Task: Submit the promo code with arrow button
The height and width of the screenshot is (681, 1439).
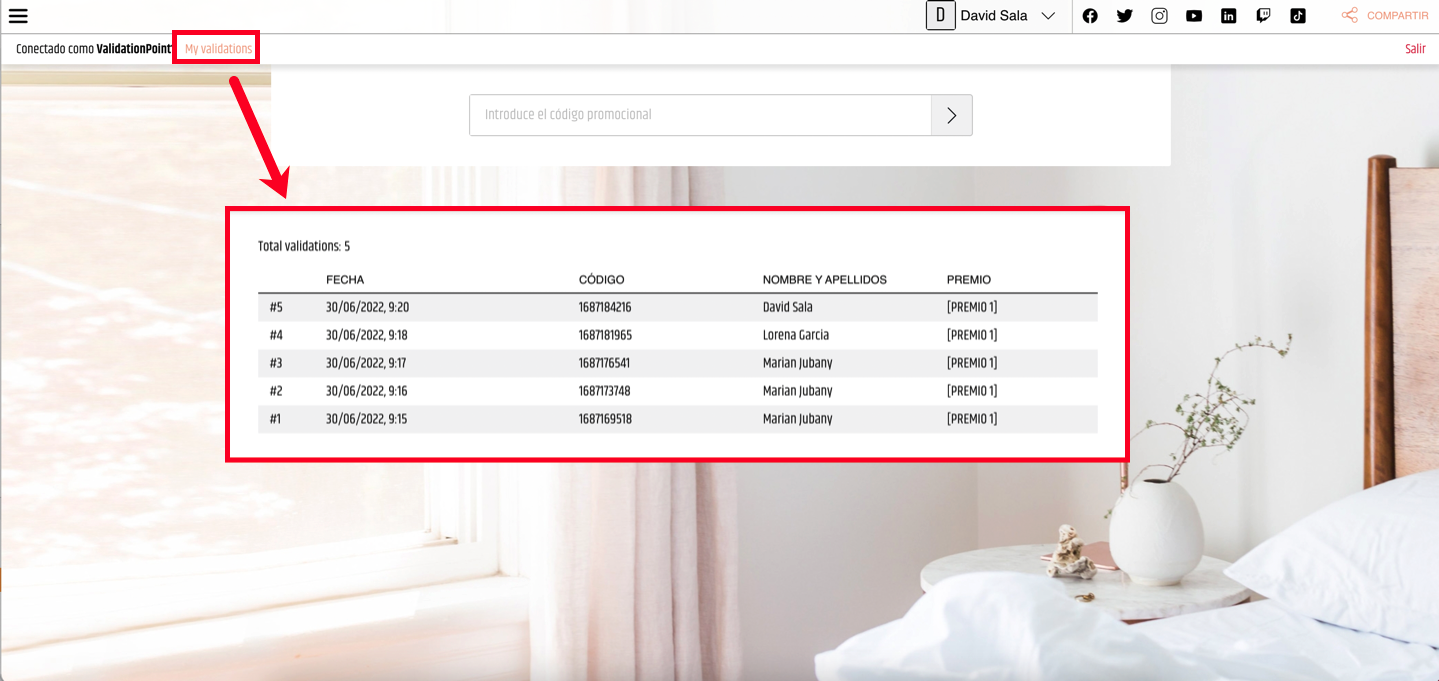Action: point(951,115)
